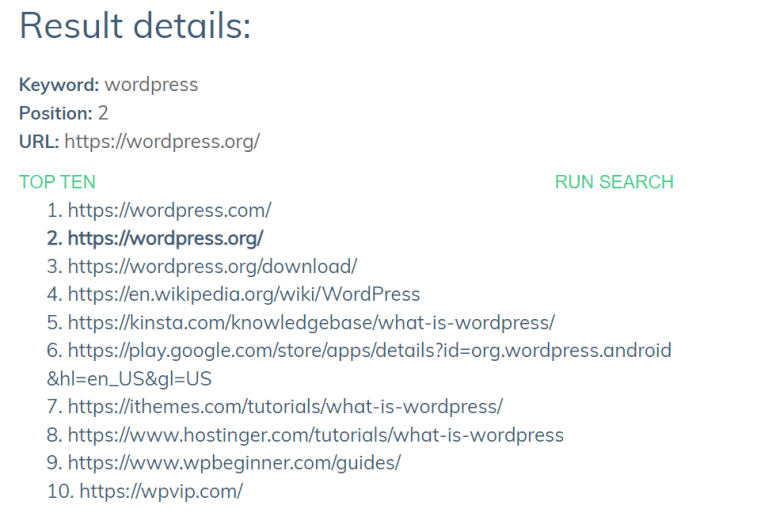
Task: Select the https://wpvip.com/ result
Action: pos(161,492)
